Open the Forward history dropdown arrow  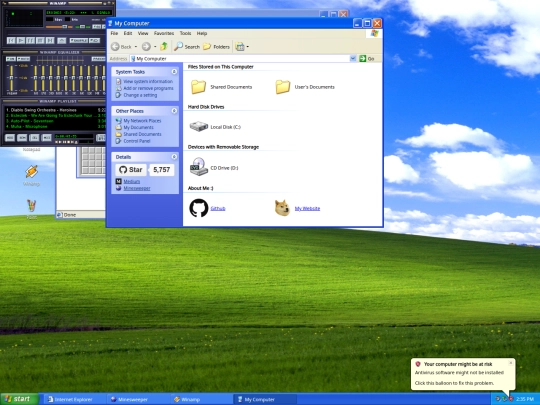click(x=155, y=46)
